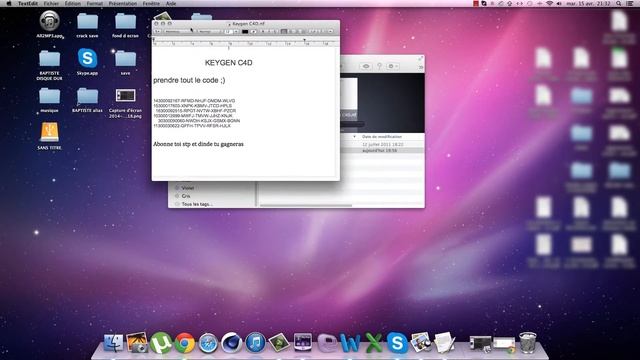Open the Apple menu
The width and height of the screenshot is (640, 360).
(x=9, y=3)
